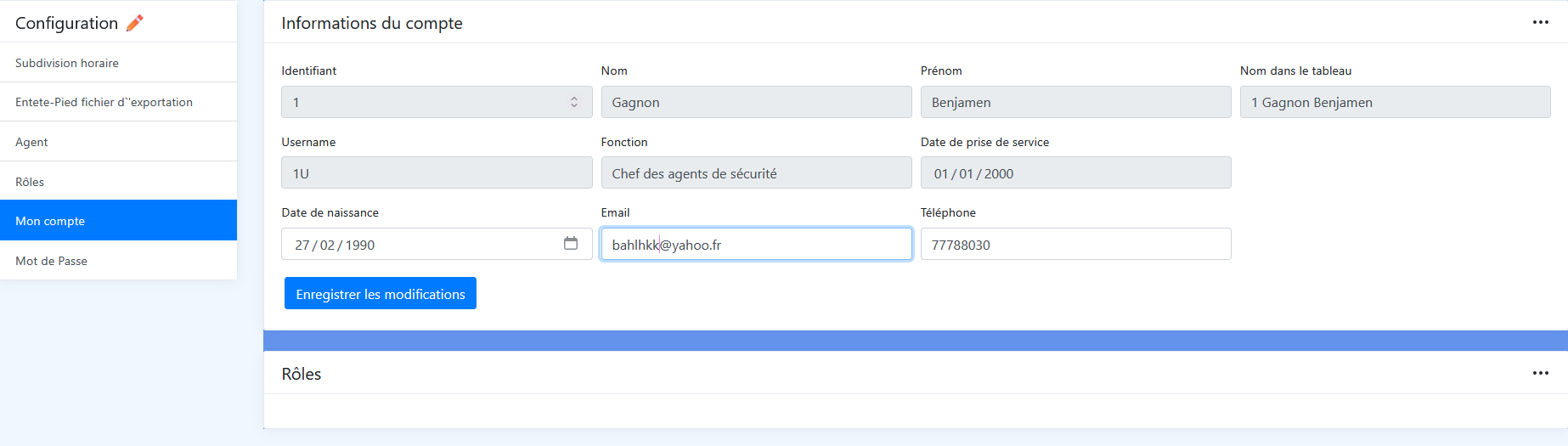
Task: Go to the Agent menu item
Action: click(x=118, y=142)
